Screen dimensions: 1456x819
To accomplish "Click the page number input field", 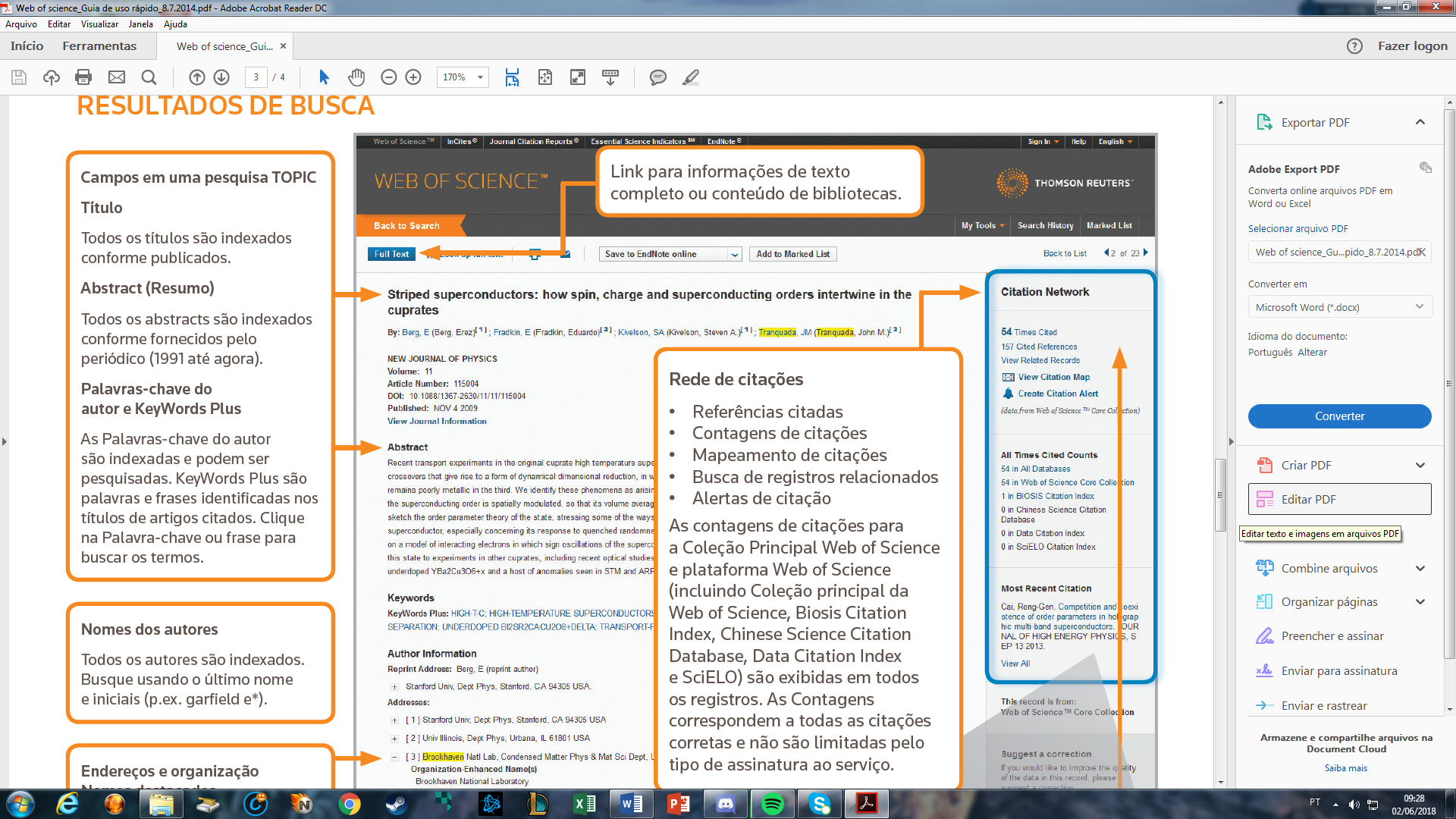I will point(256,77).
